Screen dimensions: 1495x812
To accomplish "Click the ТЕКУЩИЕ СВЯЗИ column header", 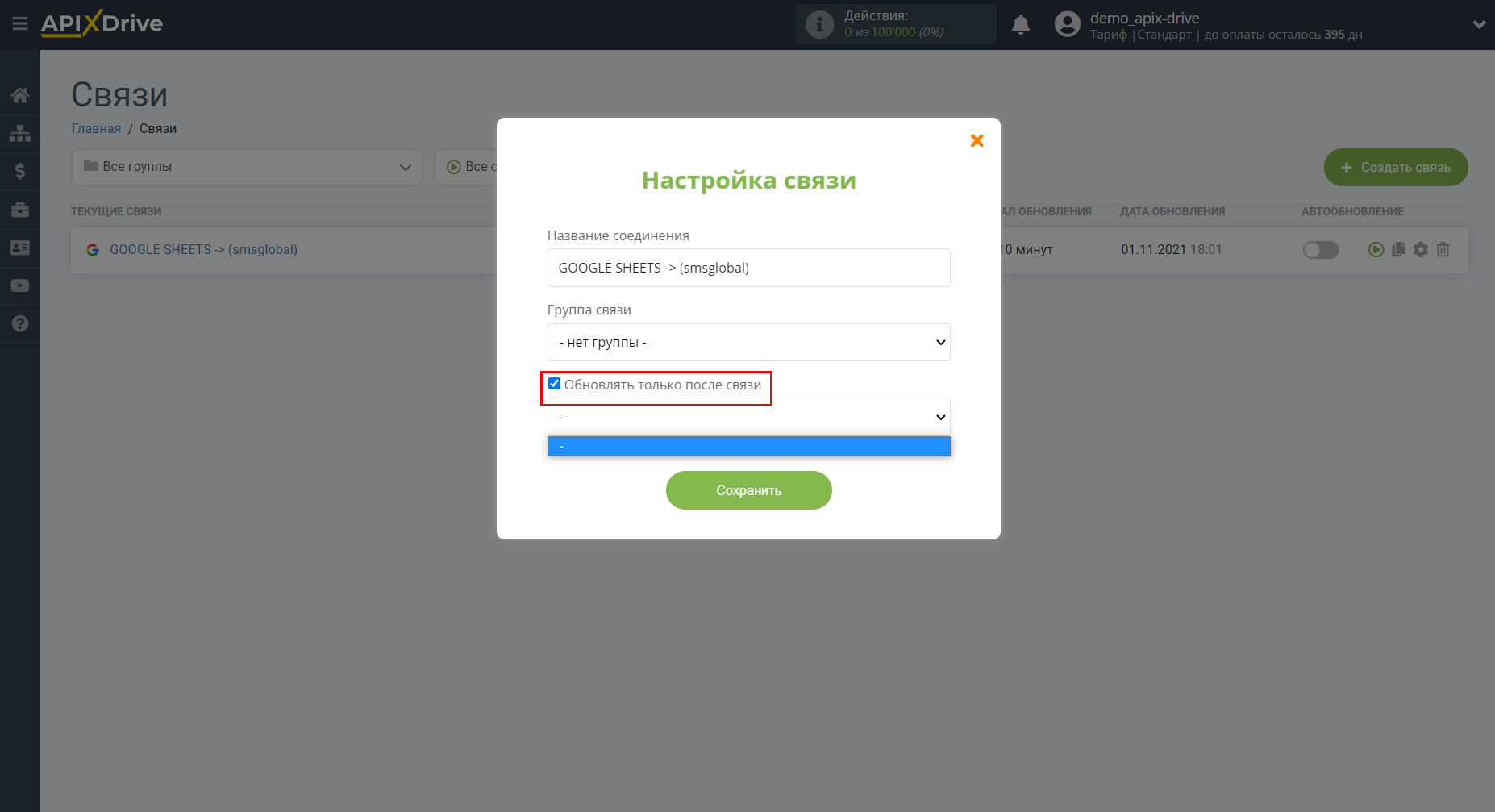I will pyautogui.click(x=116, y=211).
